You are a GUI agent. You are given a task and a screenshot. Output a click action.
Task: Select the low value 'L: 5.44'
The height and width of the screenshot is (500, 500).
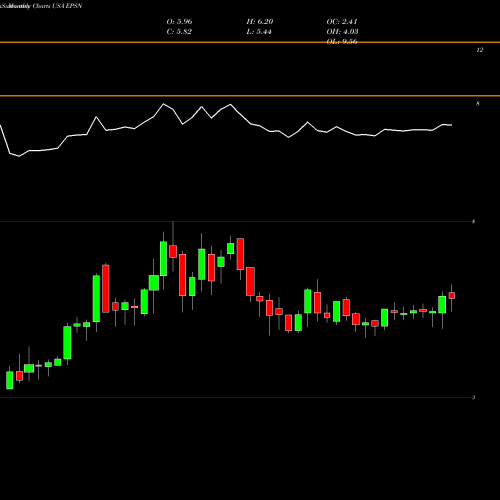click(259, 32)
